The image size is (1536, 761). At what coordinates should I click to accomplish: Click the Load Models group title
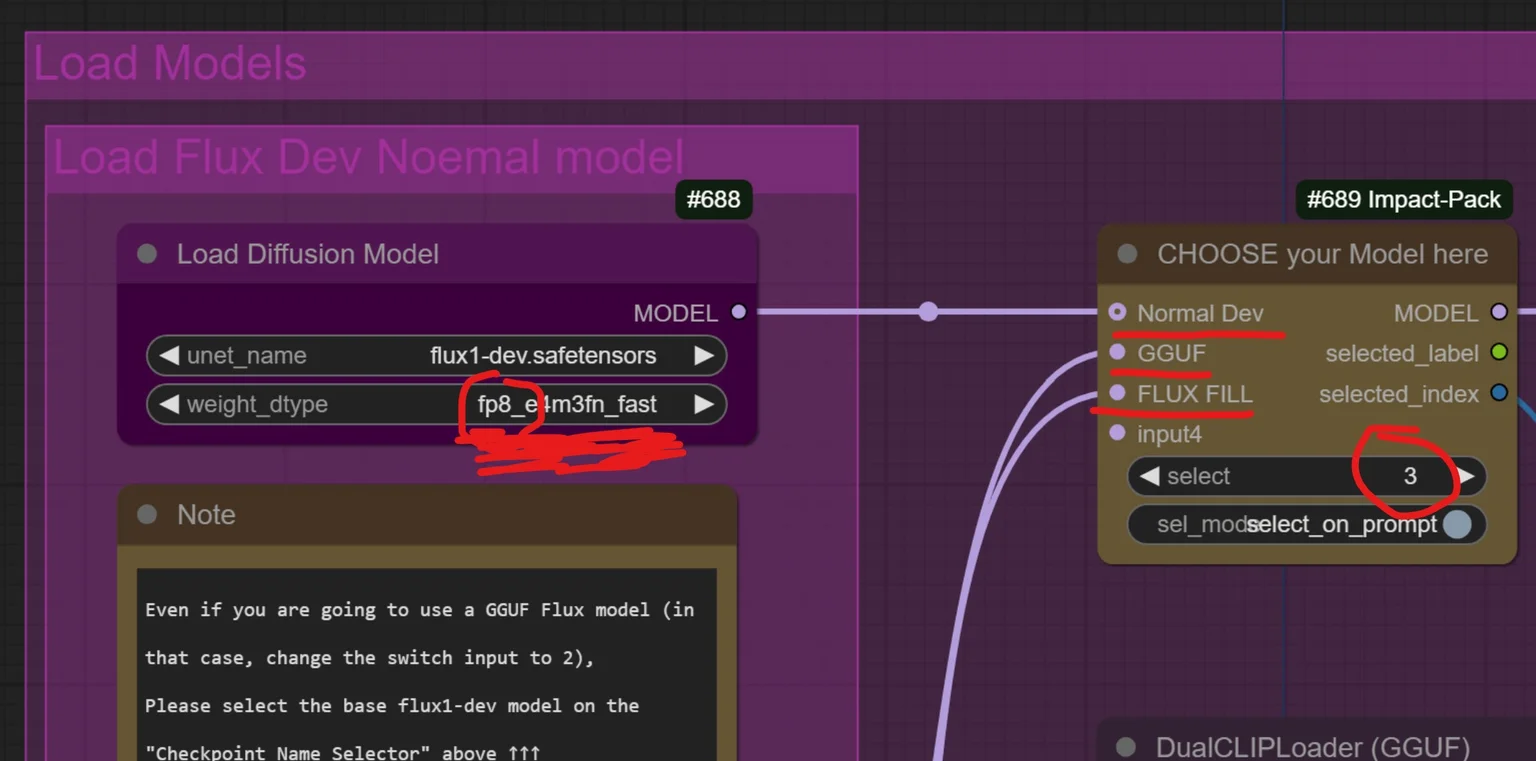(x=170, y=63)
